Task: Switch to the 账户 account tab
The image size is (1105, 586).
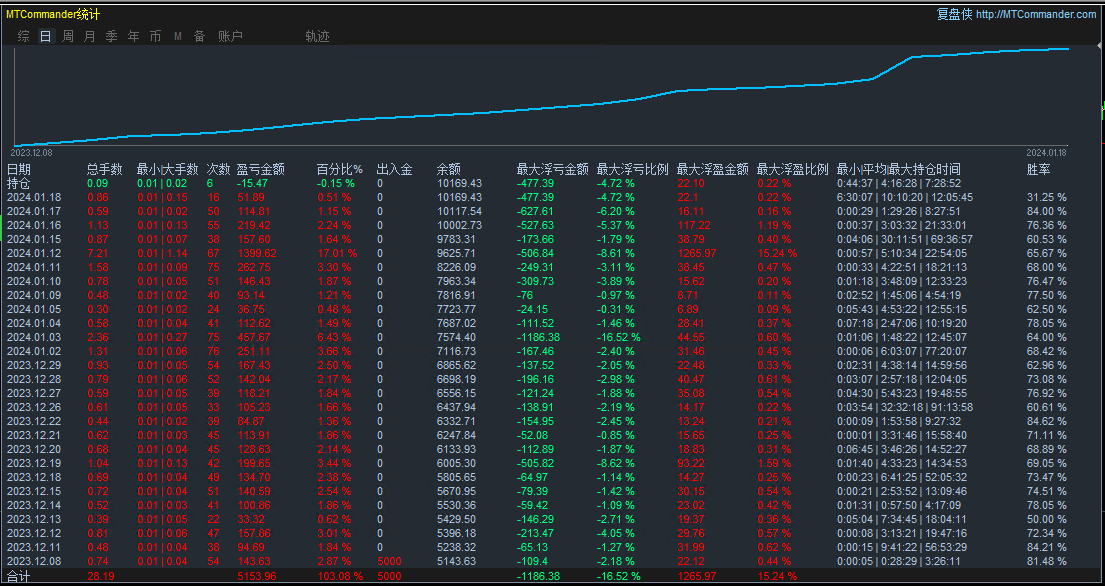Action: [230, 36]
